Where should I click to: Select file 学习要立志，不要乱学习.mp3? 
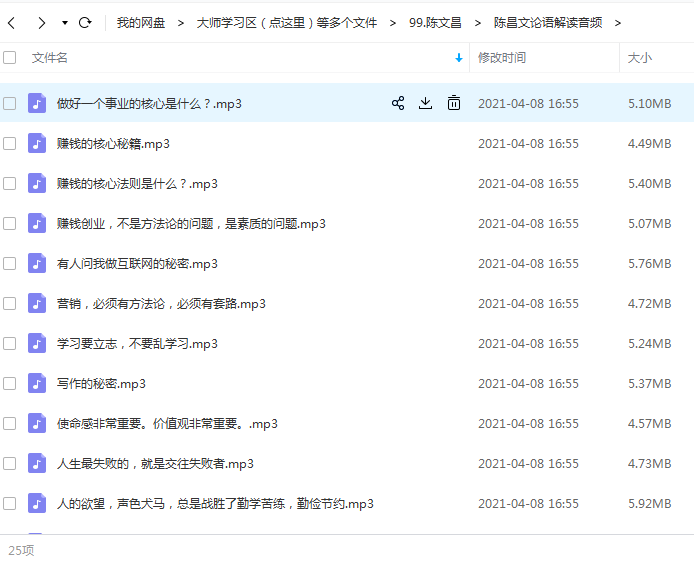point(137,344)
